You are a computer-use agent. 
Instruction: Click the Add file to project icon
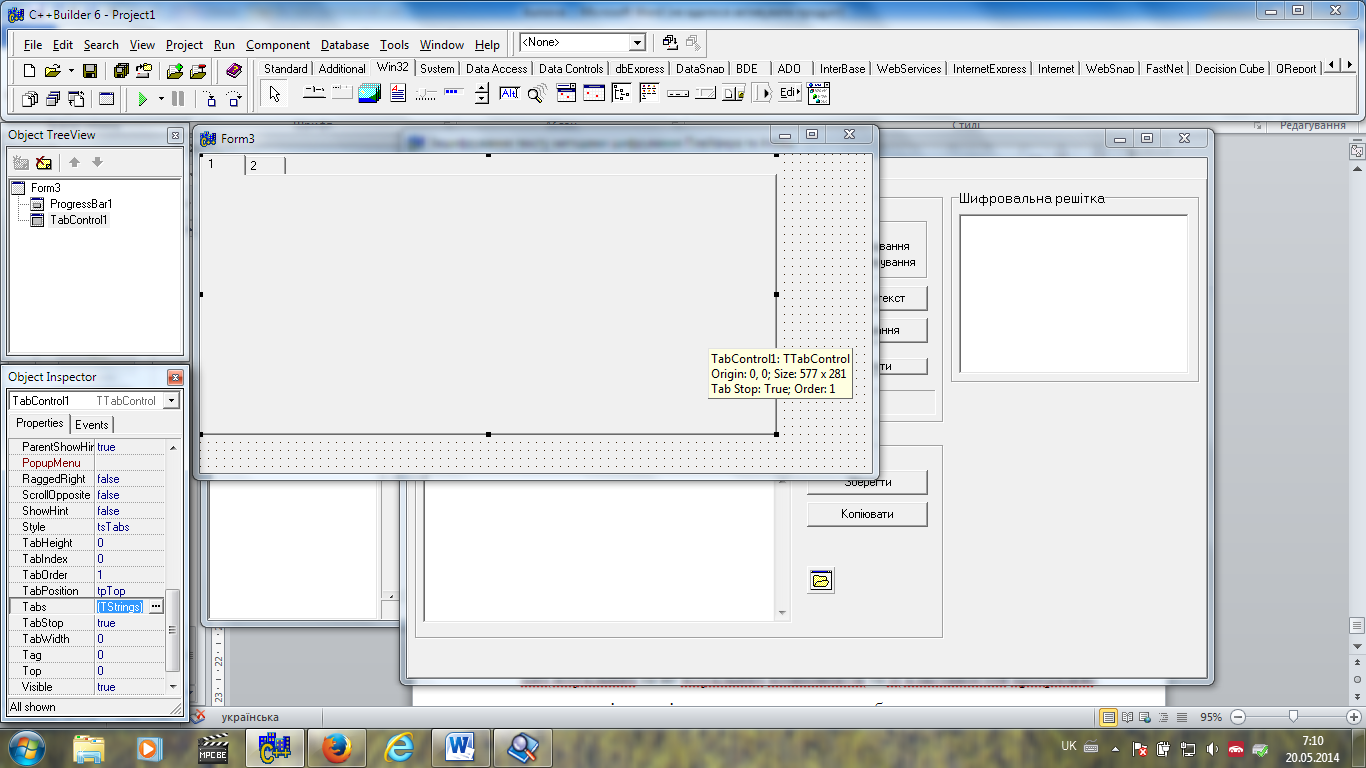pos(175,71)
